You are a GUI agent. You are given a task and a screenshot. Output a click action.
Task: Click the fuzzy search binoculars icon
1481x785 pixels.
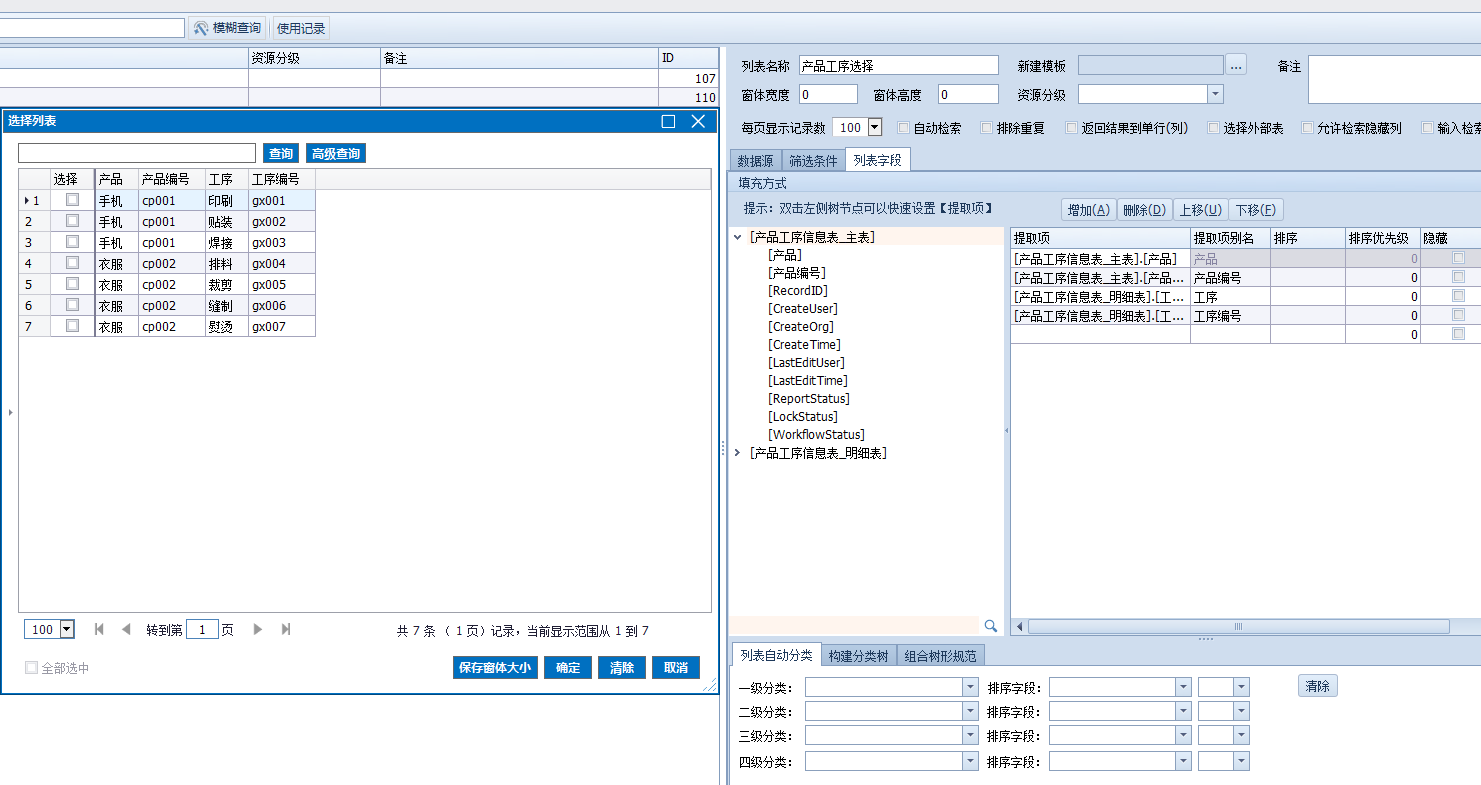click(201, 28)
